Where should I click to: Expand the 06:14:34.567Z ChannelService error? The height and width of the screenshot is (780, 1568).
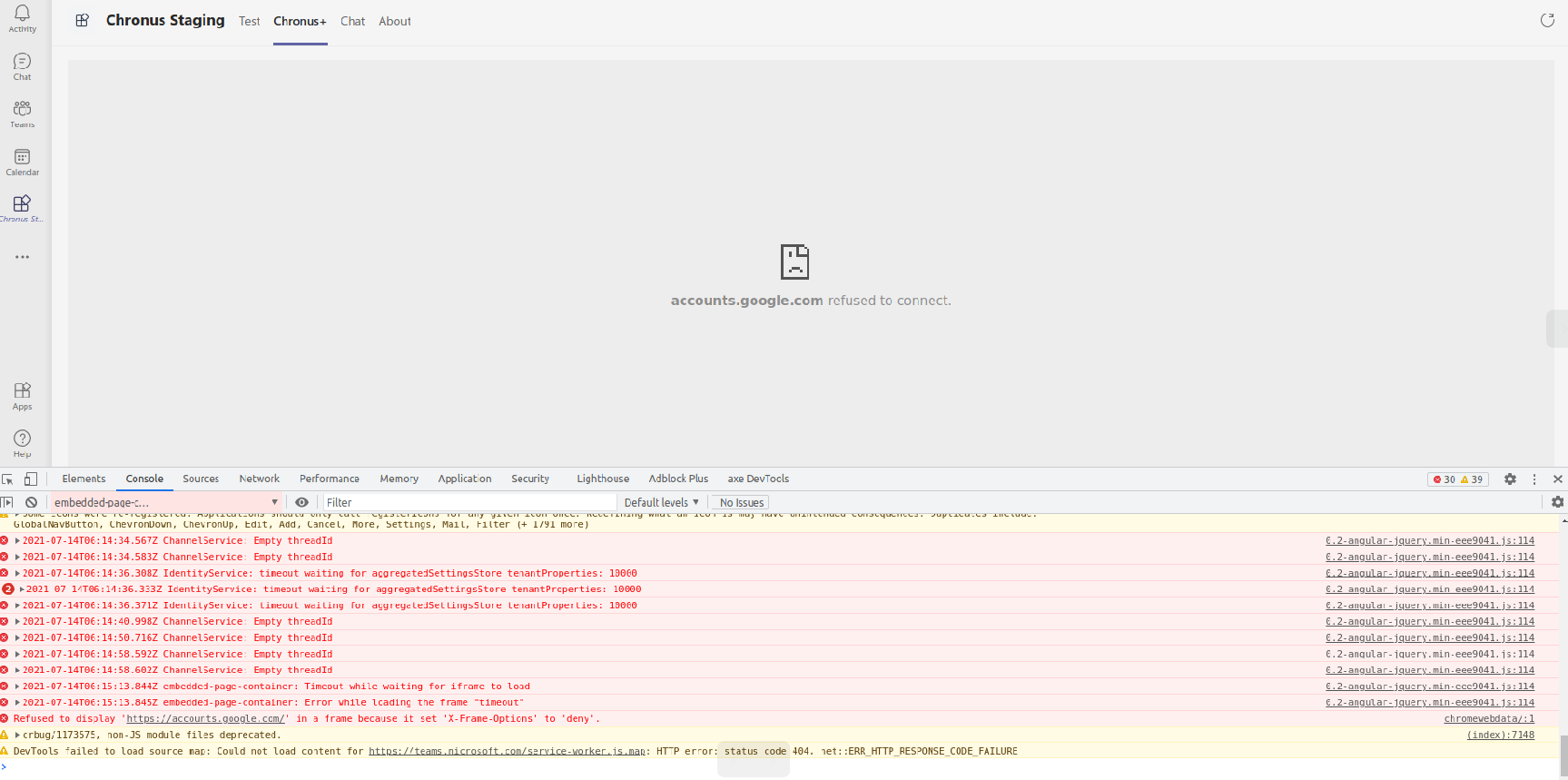[x=17, y=541]
